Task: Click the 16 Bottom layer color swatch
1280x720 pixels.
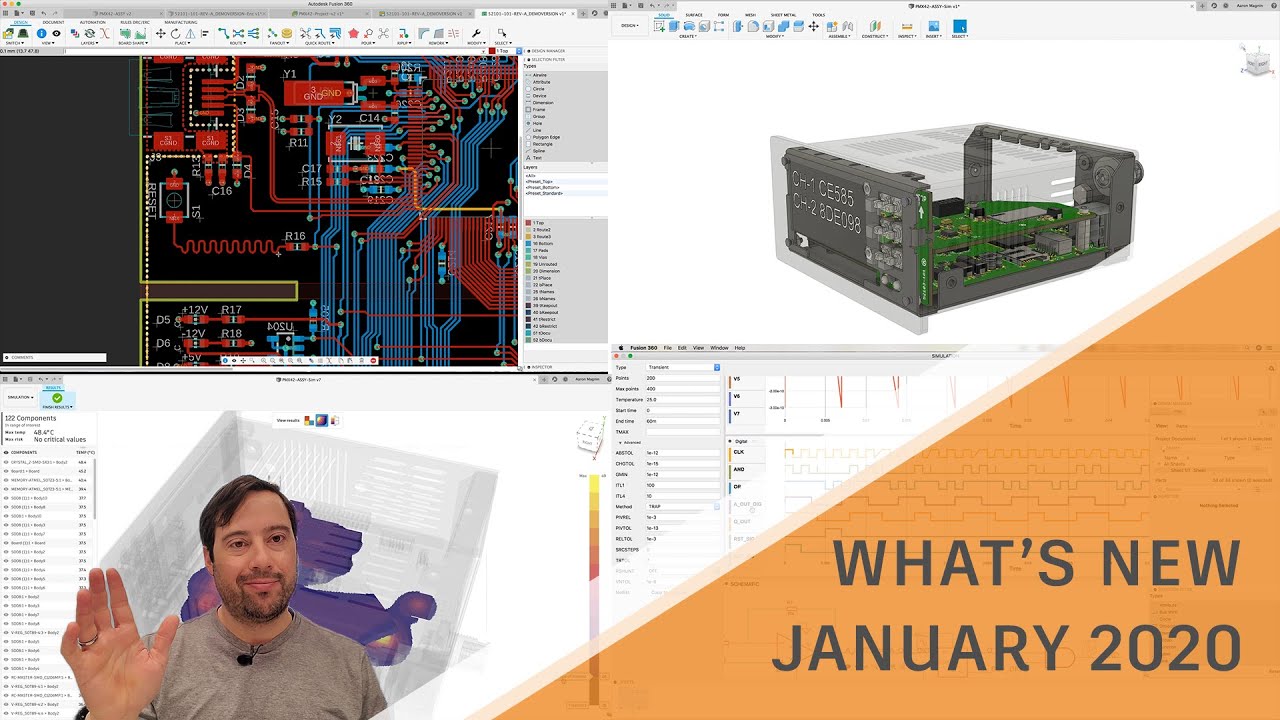Action: click(x=528, y=243)
